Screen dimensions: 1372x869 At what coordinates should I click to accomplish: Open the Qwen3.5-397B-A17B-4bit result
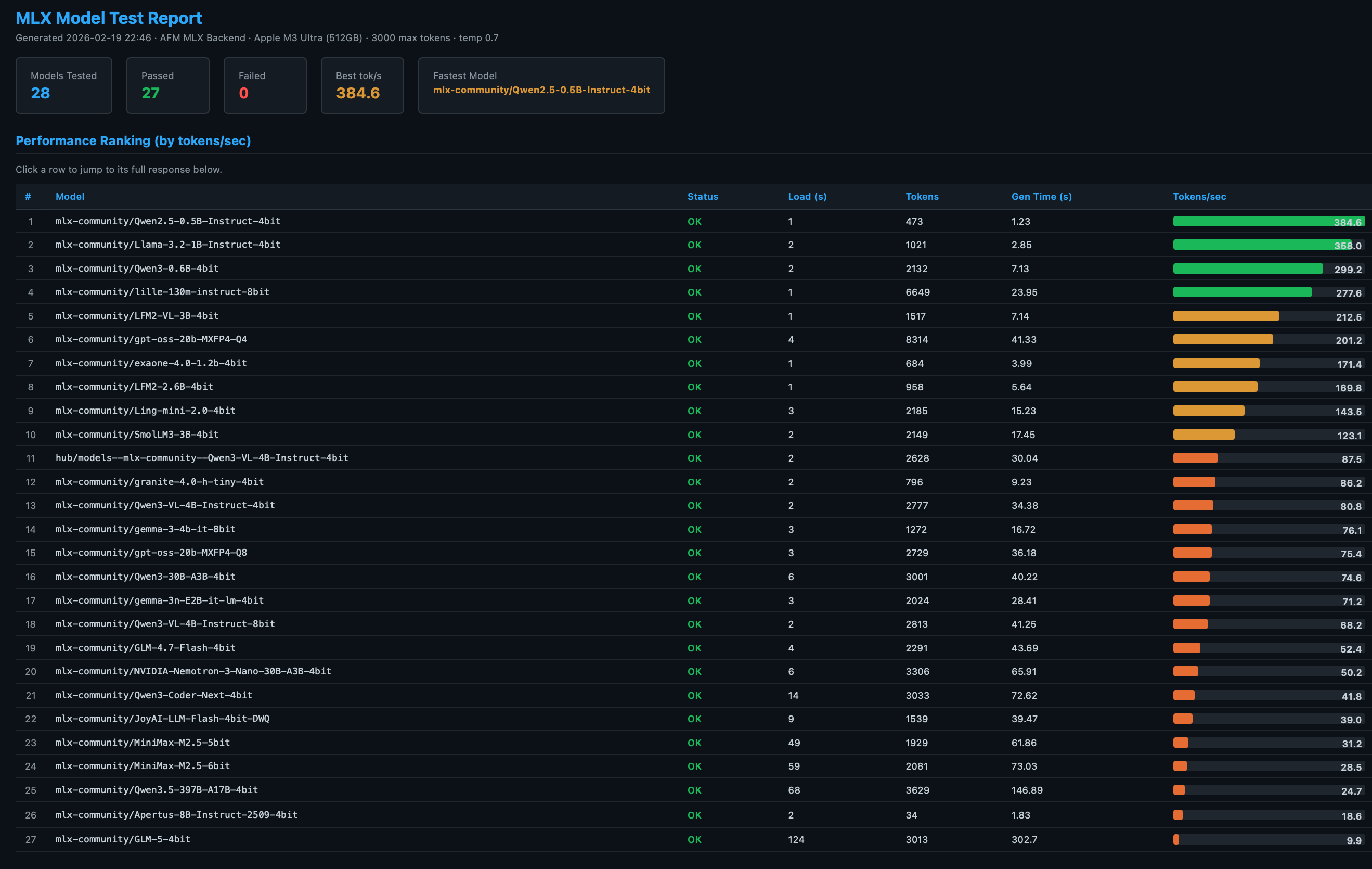[342, 790]
